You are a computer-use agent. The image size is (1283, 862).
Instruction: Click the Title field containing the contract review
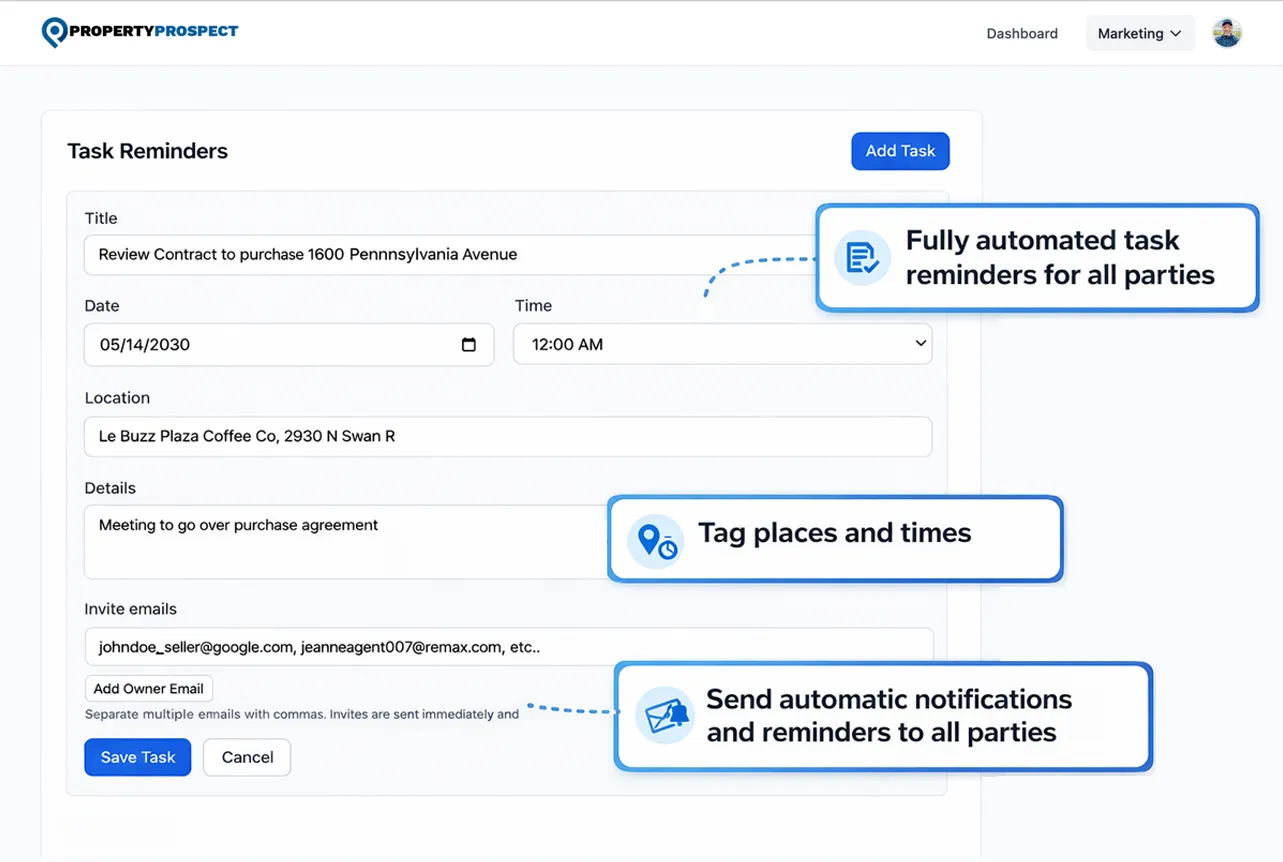400,254
